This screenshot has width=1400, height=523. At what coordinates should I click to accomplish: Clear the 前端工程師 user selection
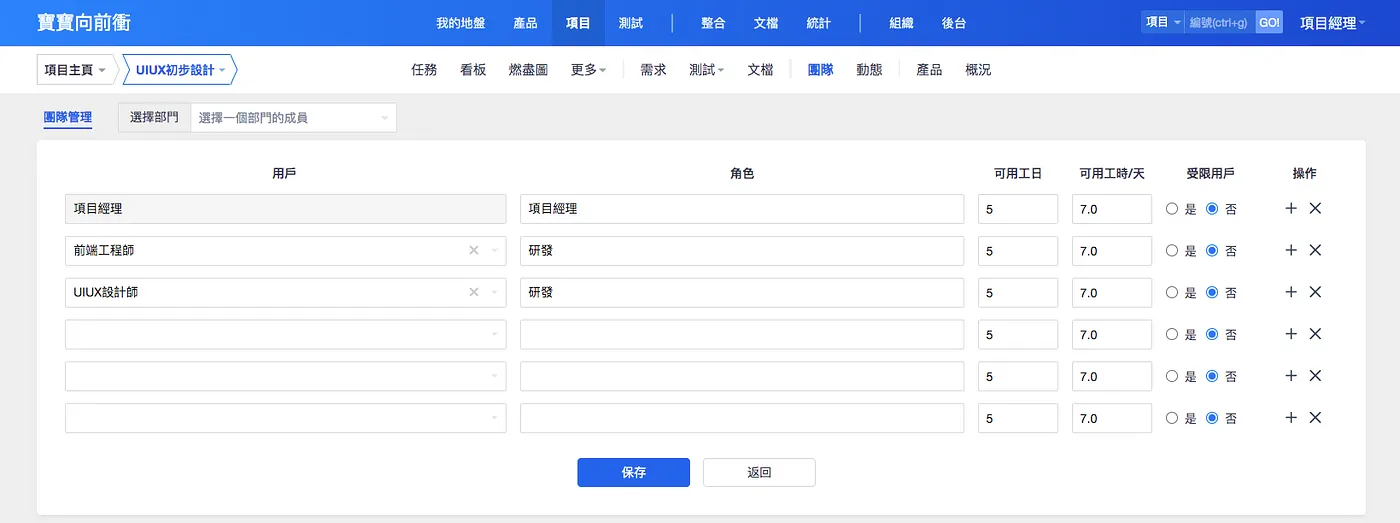[474, 250]
